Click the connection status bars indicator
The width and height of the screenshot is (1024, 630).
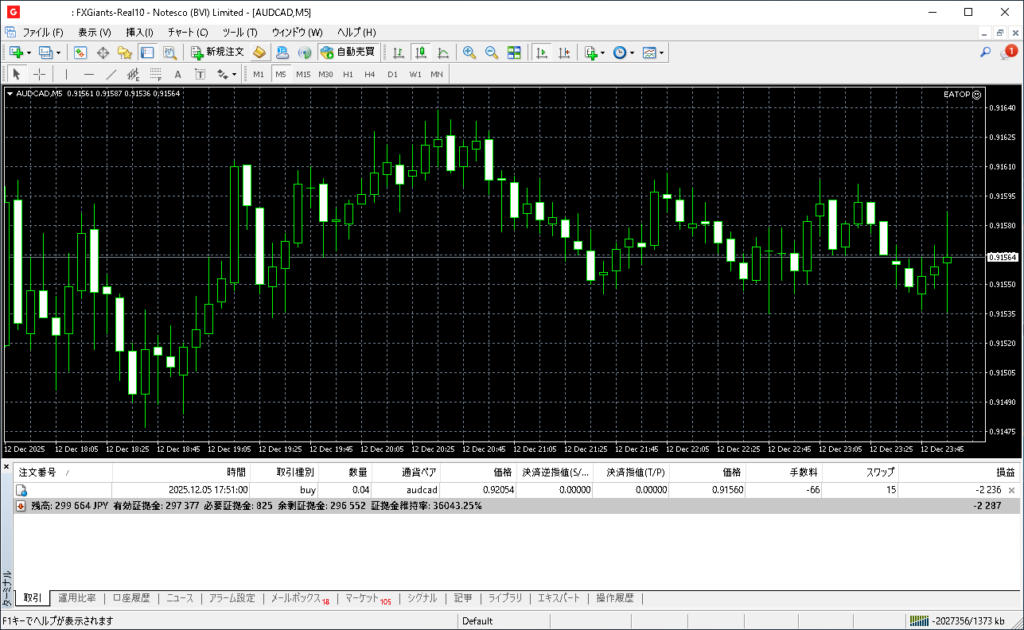point(917,621)
